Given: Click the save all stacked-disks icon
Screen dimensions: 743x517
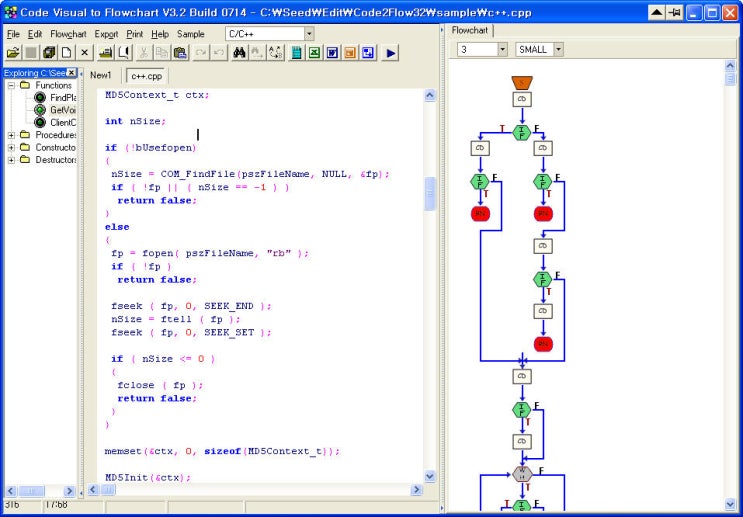Looking at the screenshot, I should [49, 53].
